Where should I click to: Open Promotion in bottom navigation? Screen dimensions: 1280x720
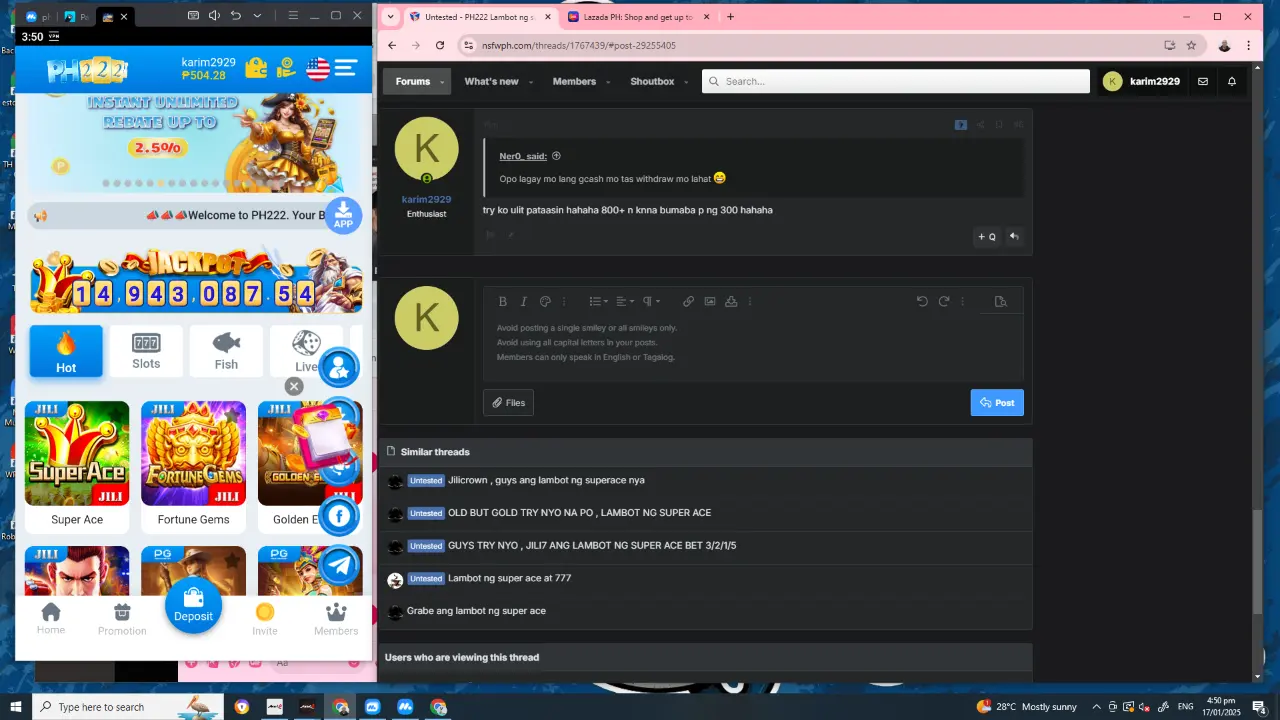click(x=122, y=619)
